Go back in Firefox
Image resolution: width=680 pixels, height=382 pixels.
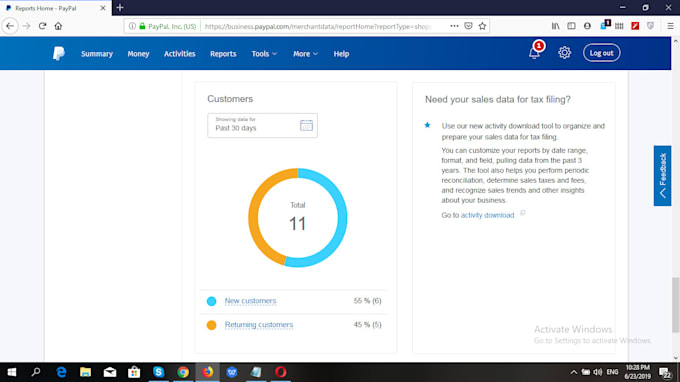tap(10, 26)
